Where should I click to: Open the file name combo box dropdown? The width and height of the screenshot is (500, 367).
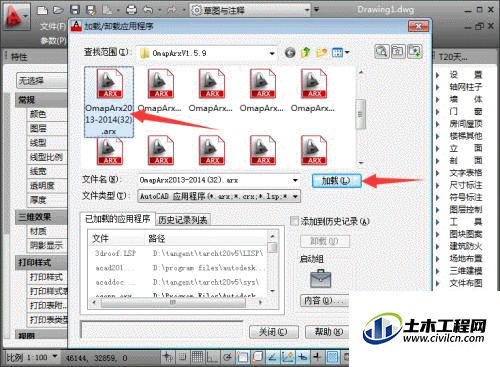(x=295, y=180)
